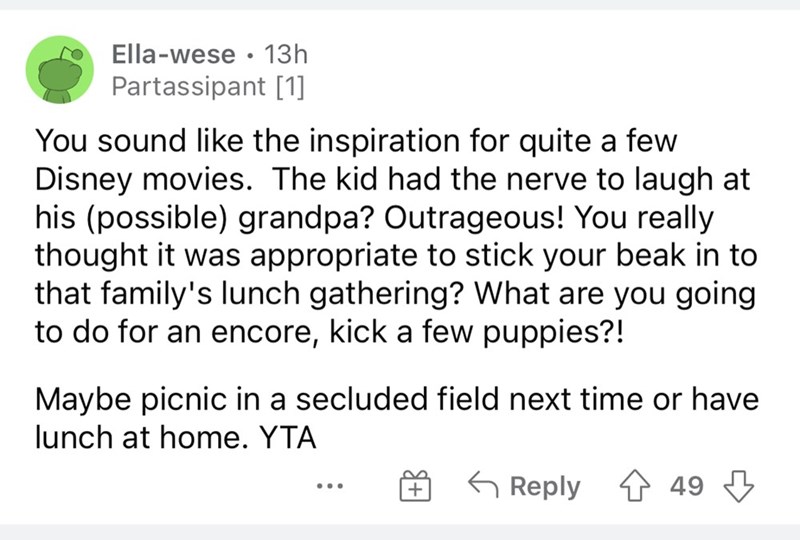800x540 pixels.
Task: Click the Reply text button
Action: click(x=545, y=486)
